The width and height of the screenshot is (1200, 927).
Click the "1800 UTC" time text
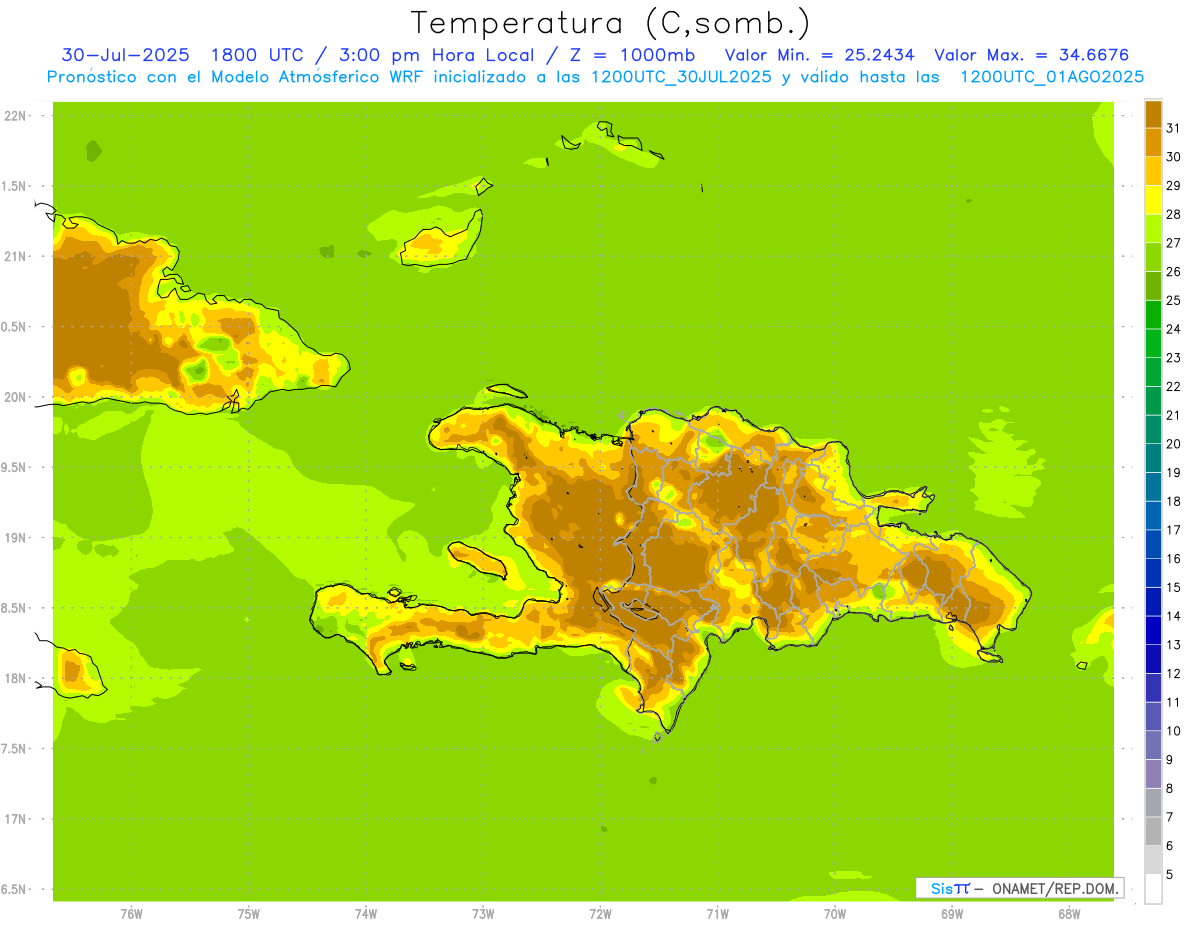[260, 55]
